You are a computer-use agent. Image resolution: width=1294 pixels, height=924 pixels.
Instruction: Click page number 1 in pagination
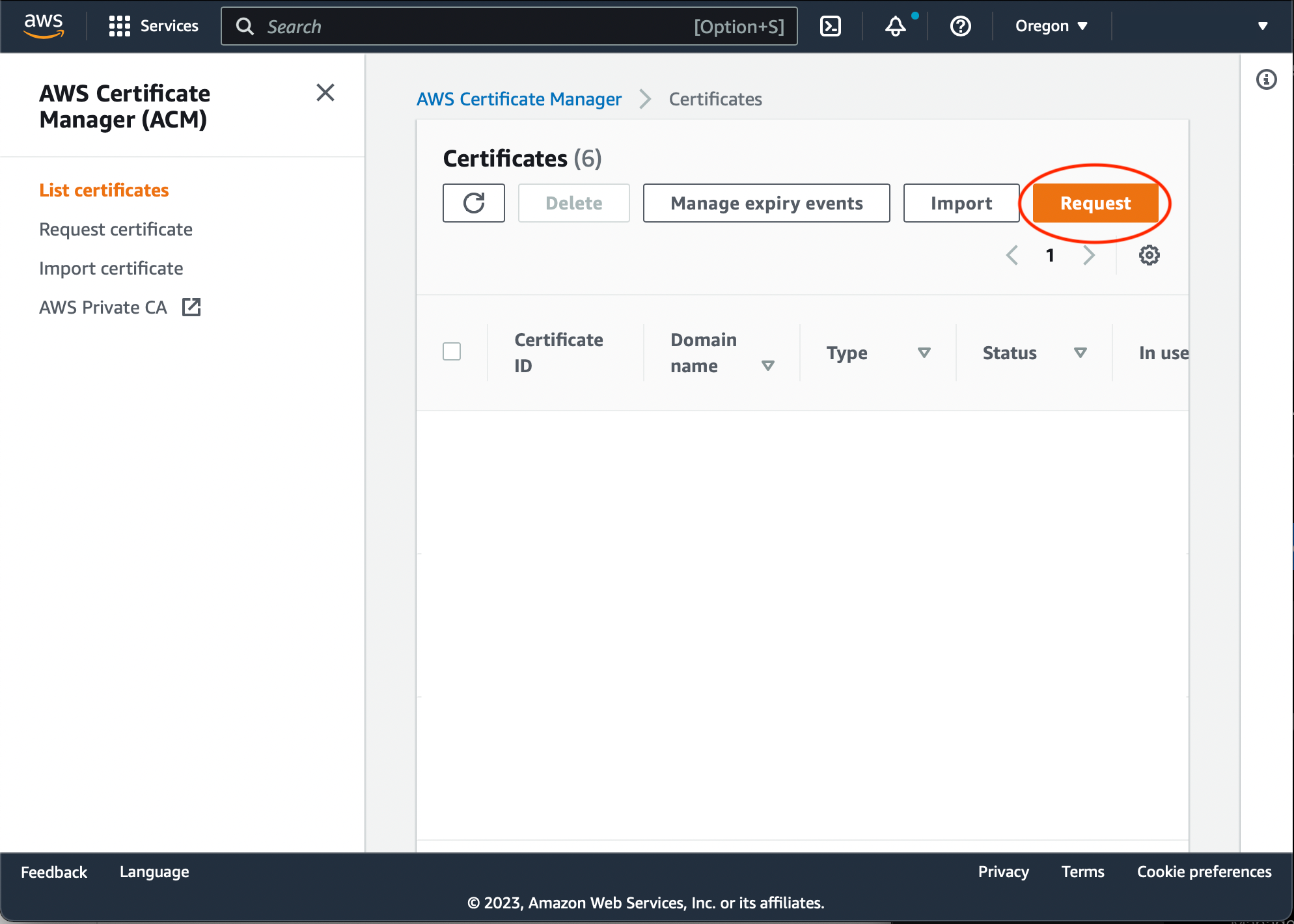click(1050, 255)
